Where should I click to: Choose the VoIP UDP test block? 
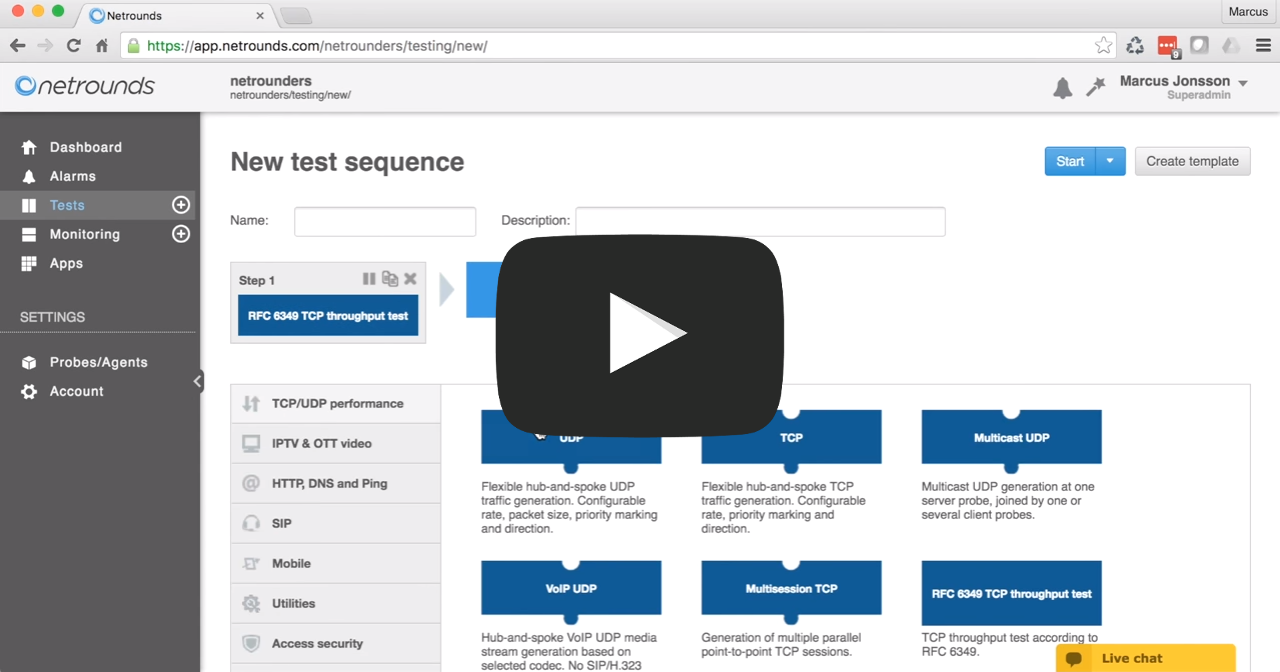(x=571, y=588)
